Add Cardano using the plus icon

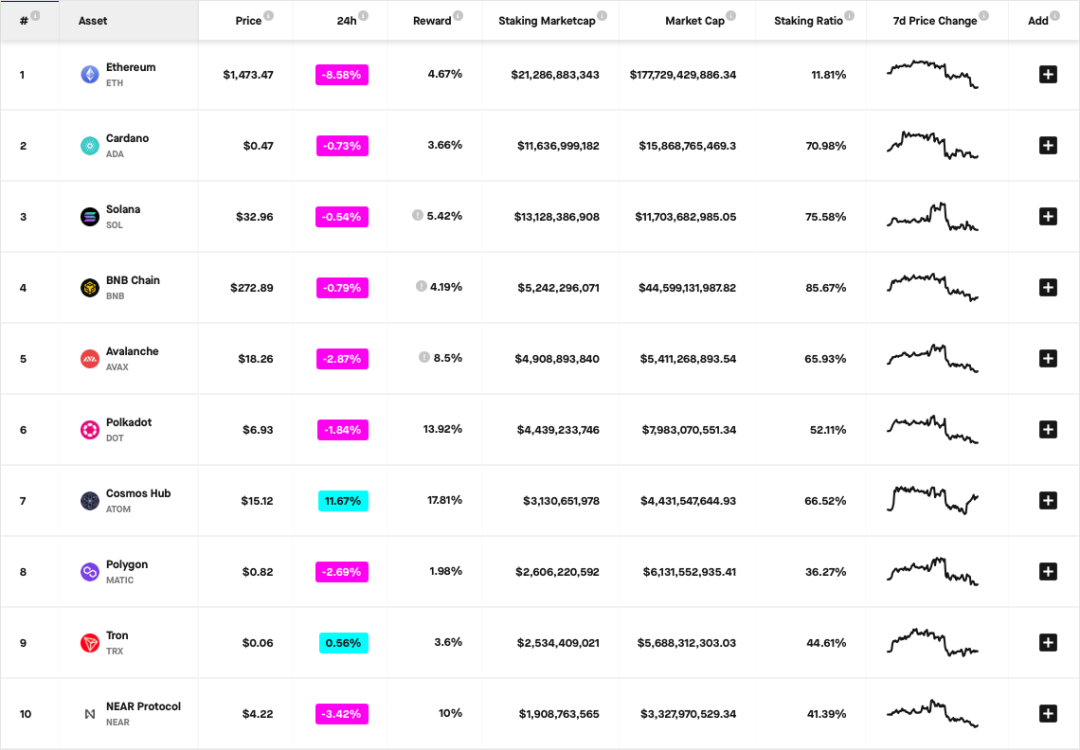click(1048, 145)
